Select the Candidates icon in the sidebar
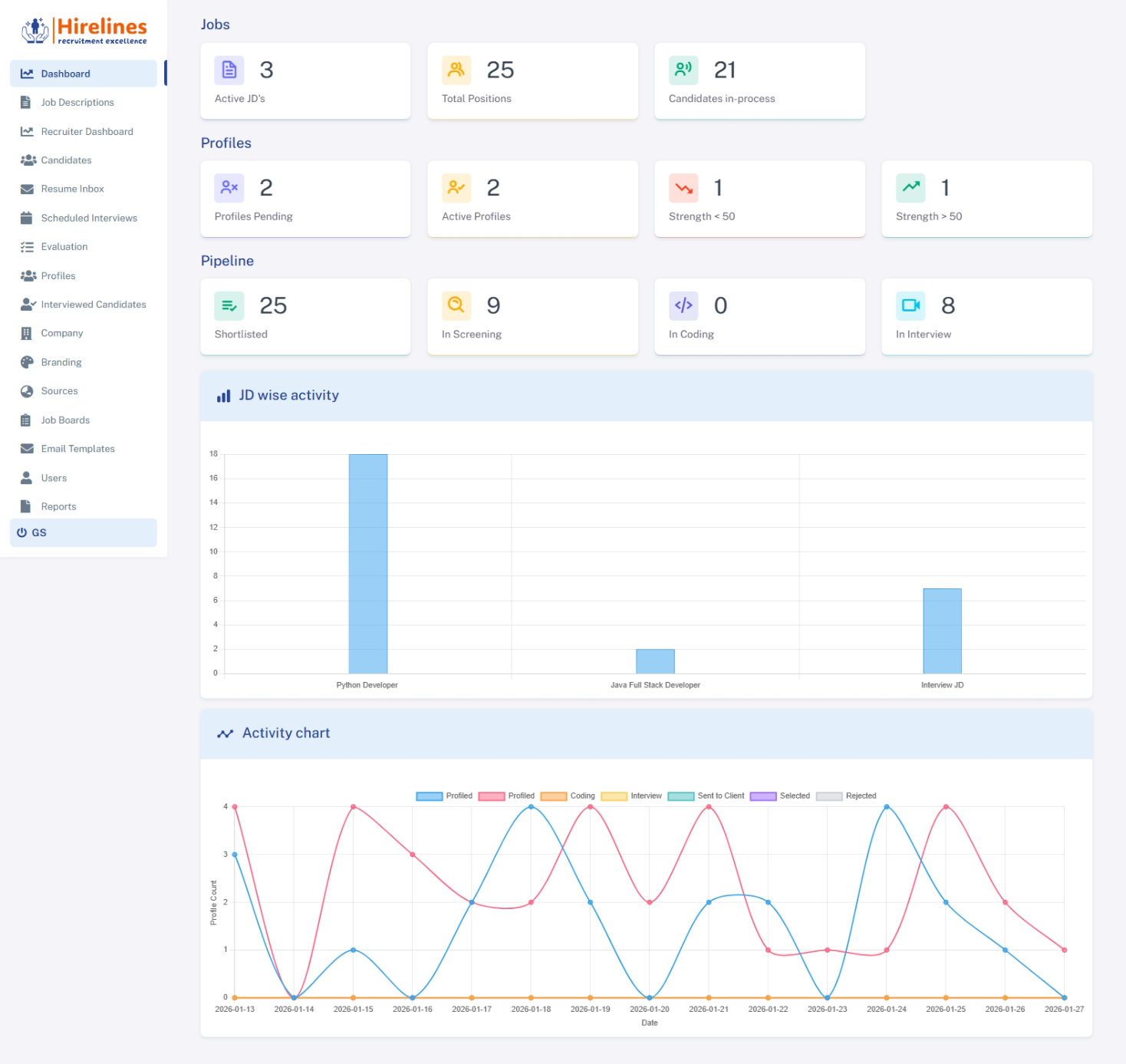This screenshot has height=1064, width=1126. pyautogui.click(x=28, y=160)
